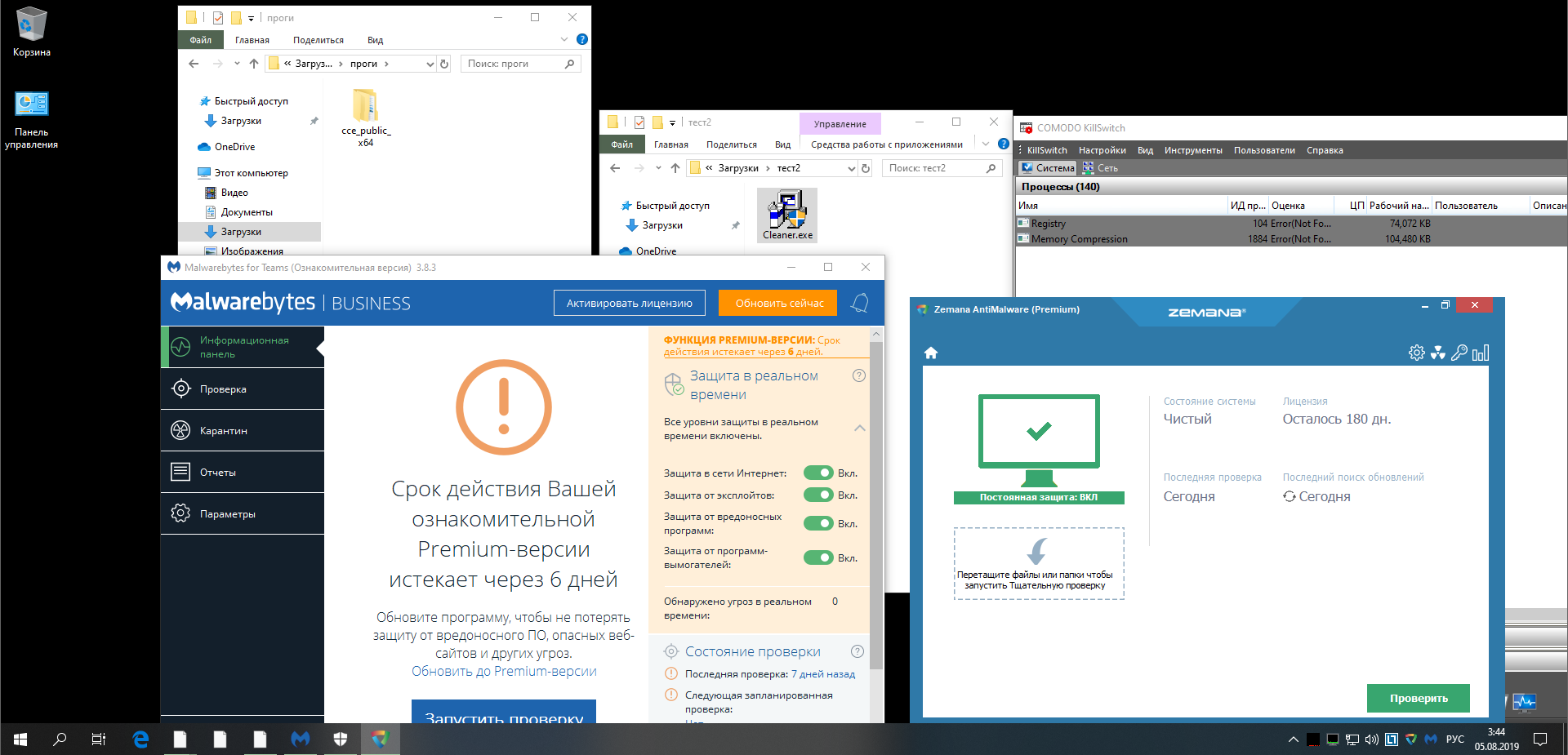The width and height of the screenshot is (1568, 755).
Task: Sort KillSwitch processes by Оценка column
Action: pyautogui.click(x=1300, y=206)
